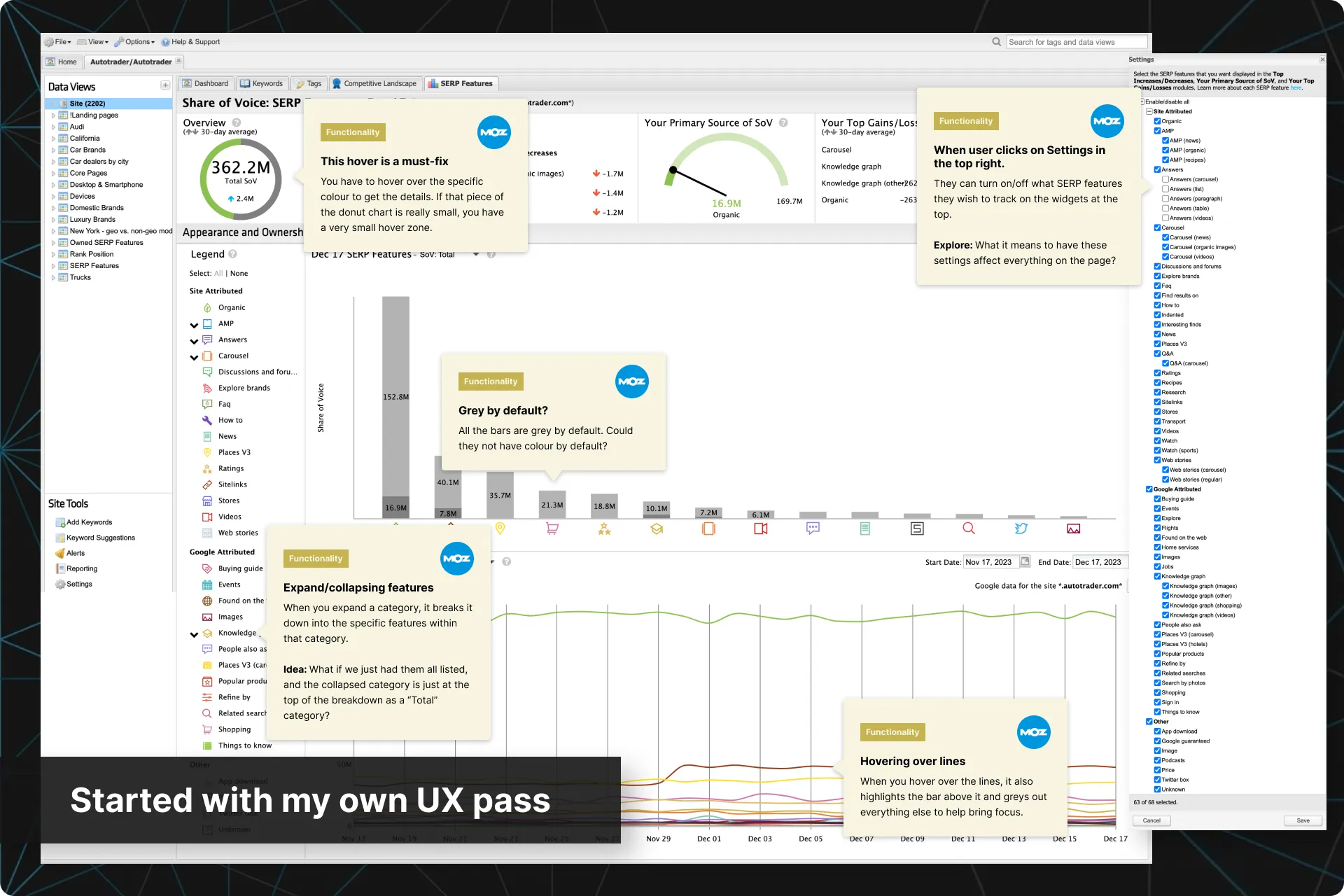Click the Sitelinks link icon in legend
Viewport: 1344px width, 896px height.
click(207, 484)
